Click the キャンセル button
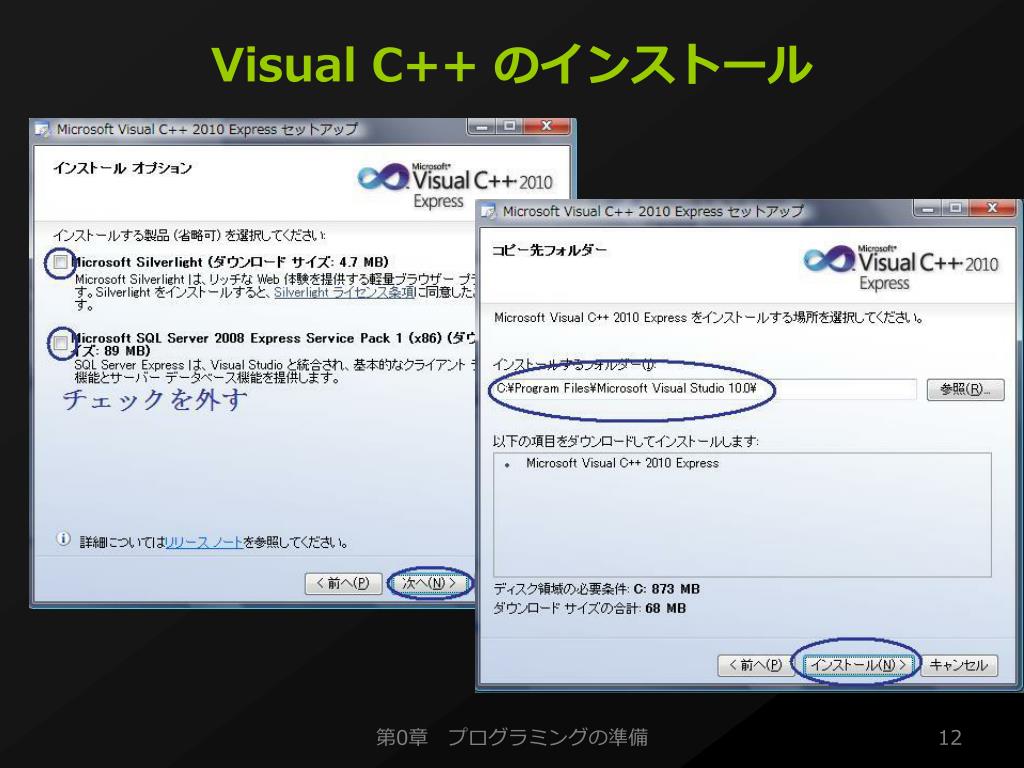Image resolution: width=1024 pixels, height=768 pixels. click(x=959, y=665)
